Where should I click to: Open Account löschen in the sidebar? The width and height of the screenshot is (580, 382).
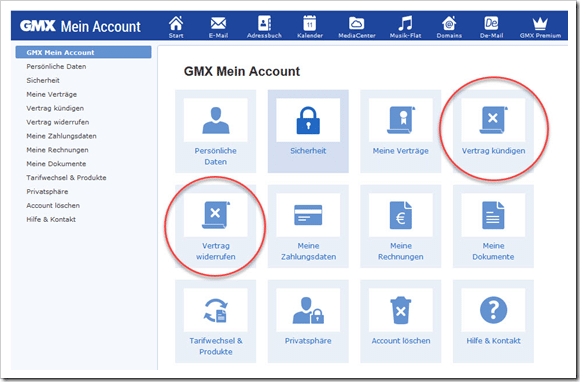click(53, 205)
